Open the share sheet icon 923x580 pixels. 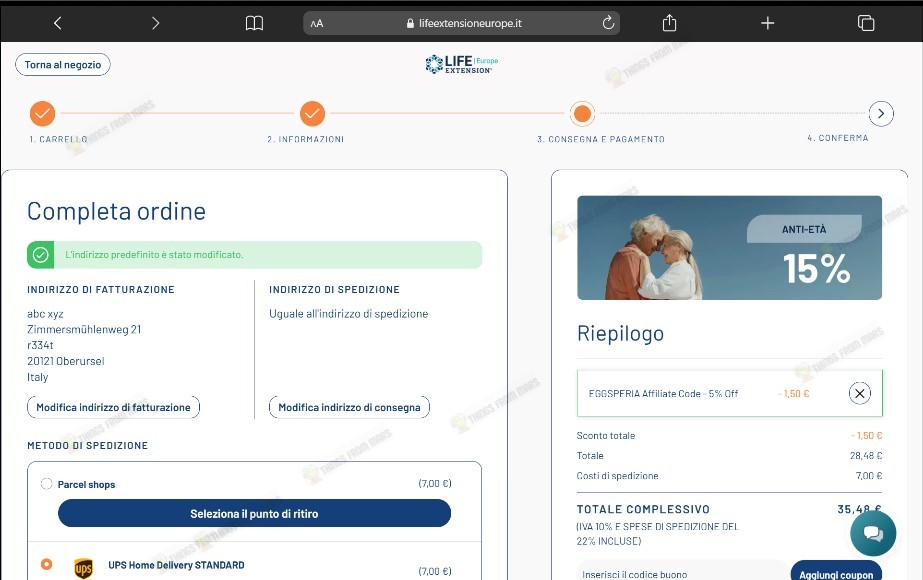(x=669, y=22)
